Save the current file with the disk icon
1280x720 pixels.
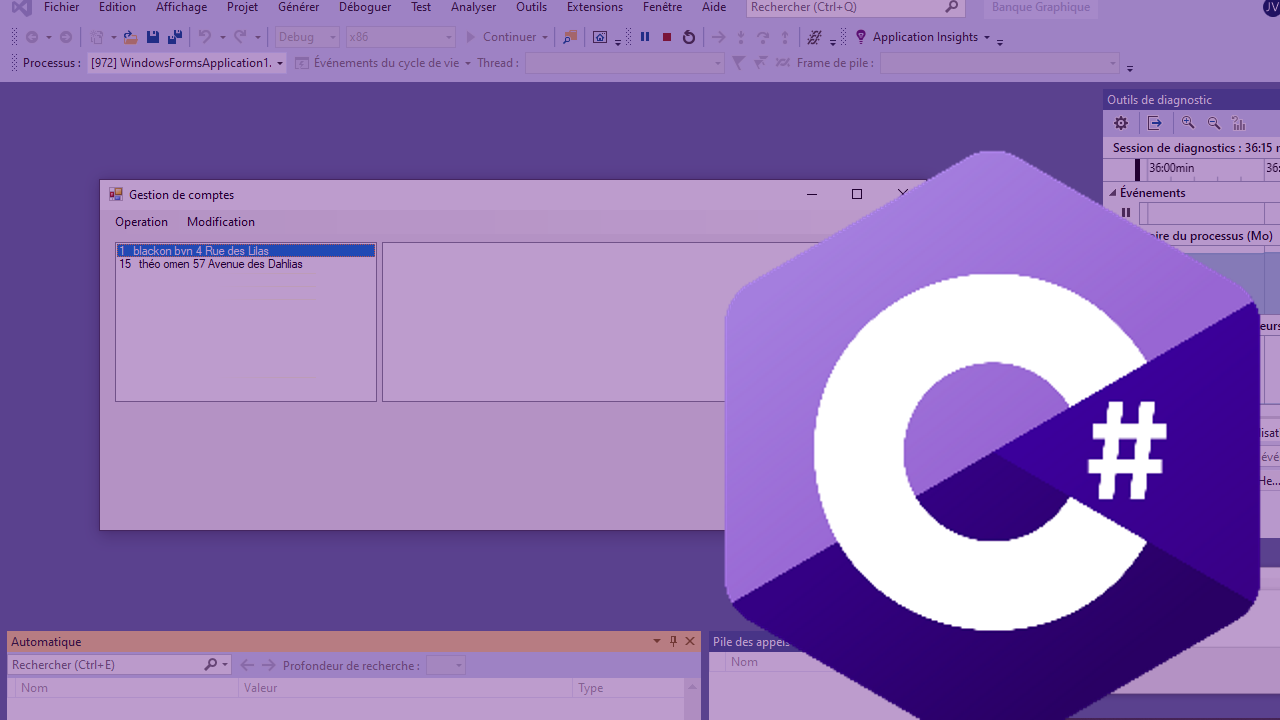153,37
